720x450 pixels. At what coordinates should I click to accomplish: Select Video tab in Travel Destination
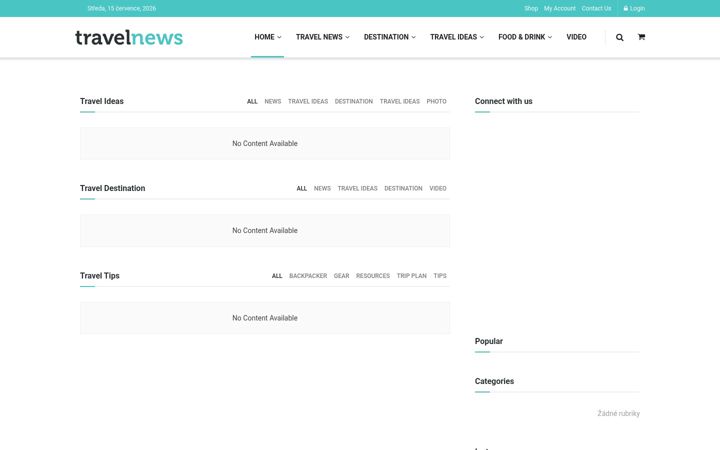(x=438, y=189)
